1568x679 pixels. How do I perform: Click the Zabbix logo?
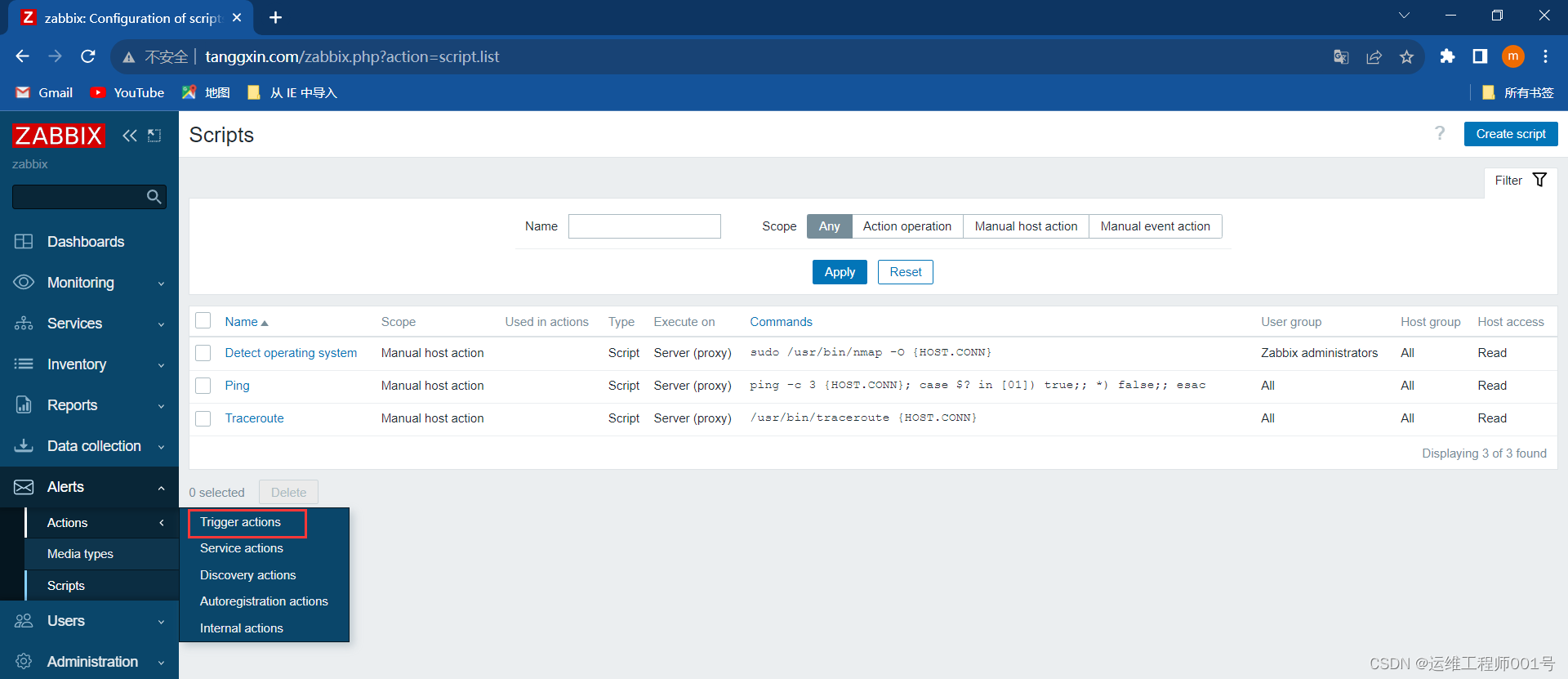(59, 136)
